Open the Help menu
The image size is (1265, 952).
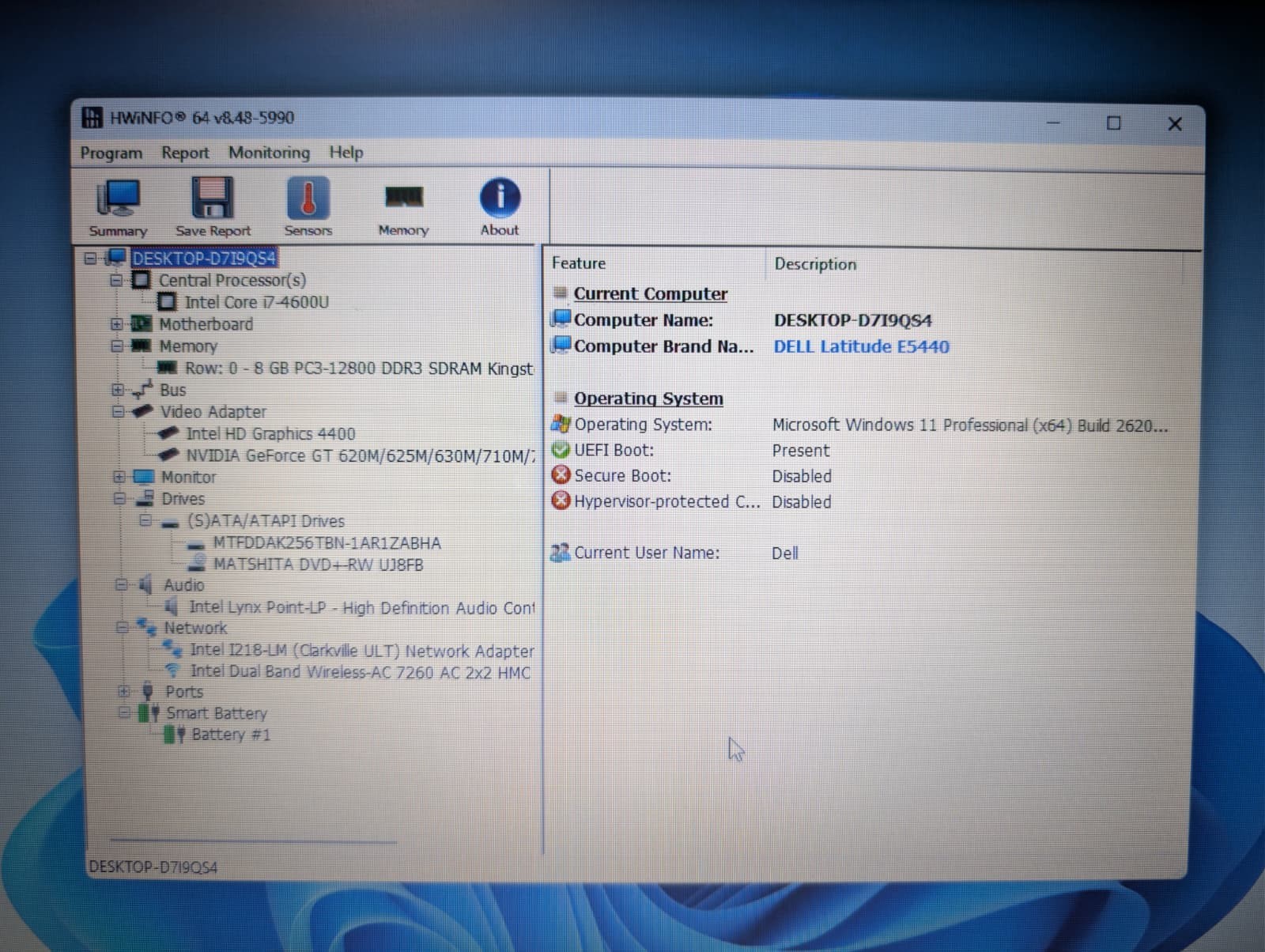click(346, 152)
